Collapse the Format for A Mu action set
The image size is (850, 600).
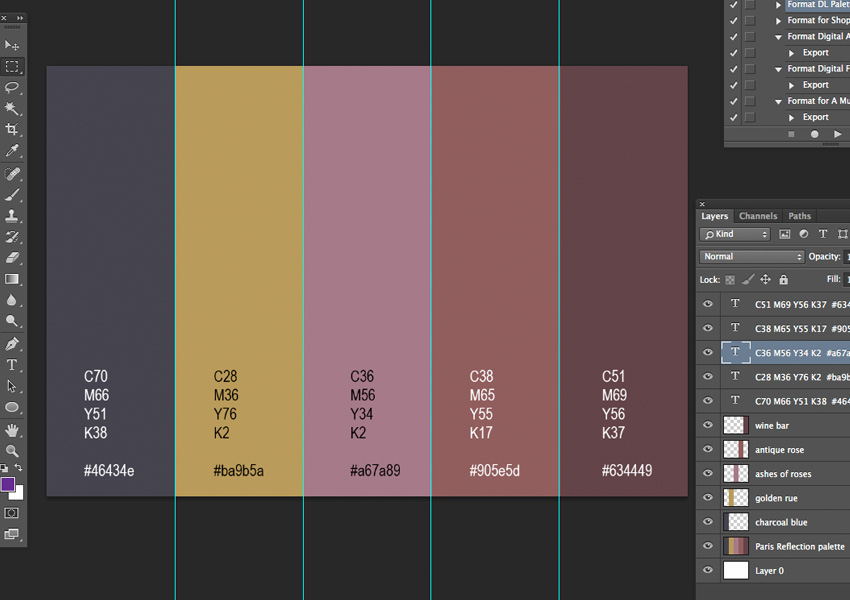point(778,101)
